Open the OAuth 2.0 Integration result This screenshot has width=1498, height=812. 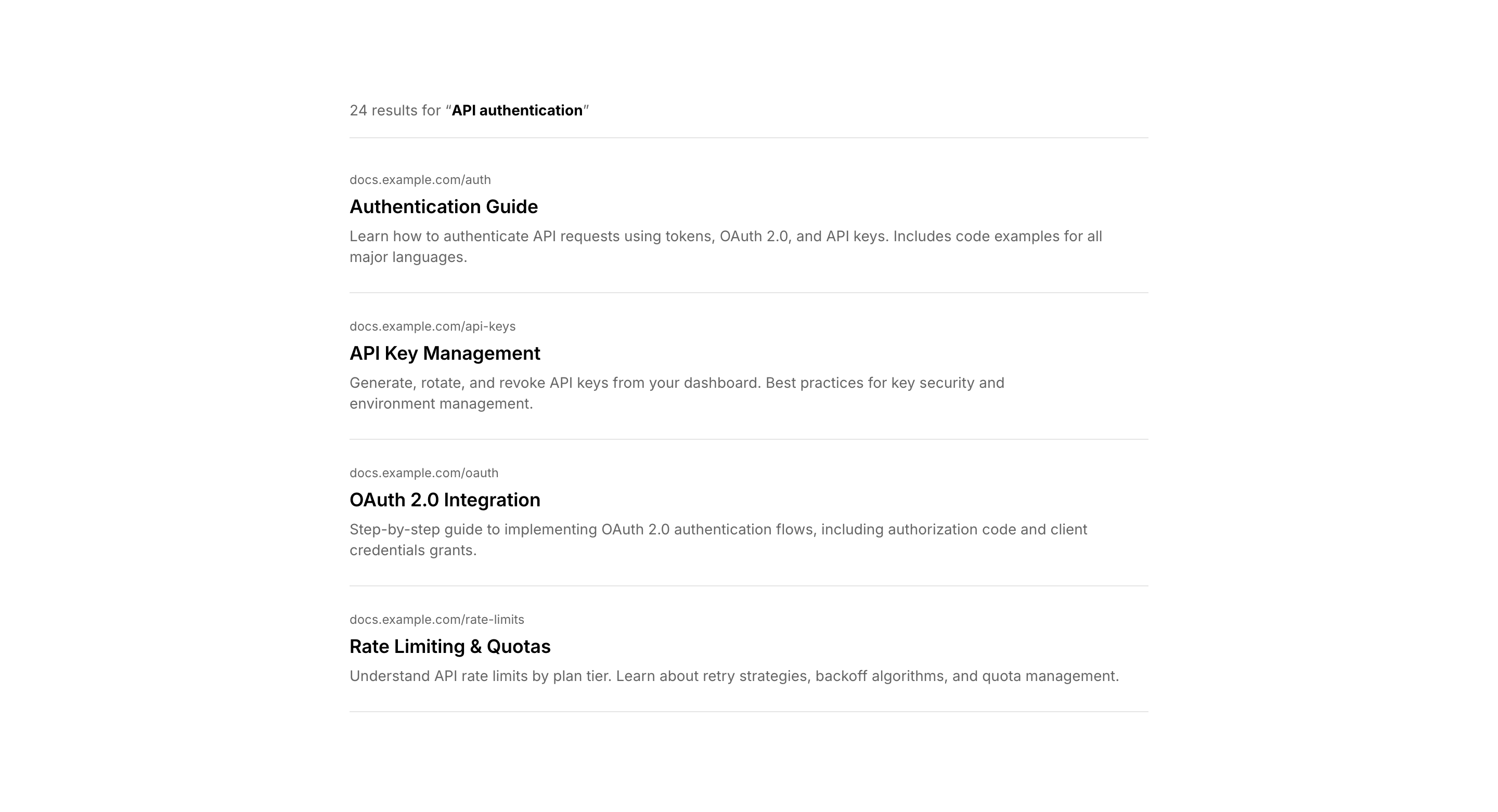click(x=444, y=499)
